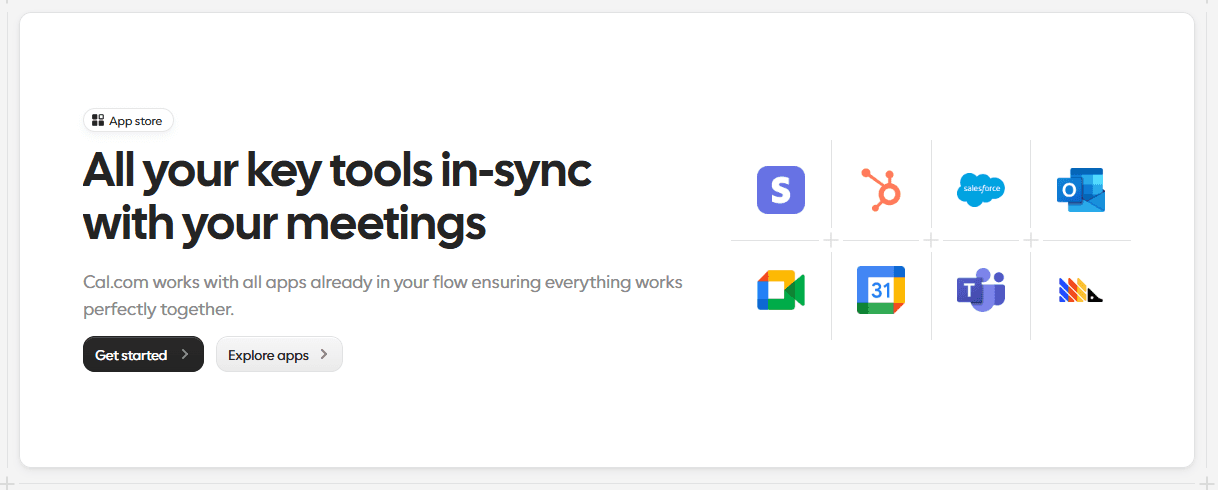The width and height of the screenshot is (1218, 490).
Task: Click the Get started button
Action: click(143, 354)
